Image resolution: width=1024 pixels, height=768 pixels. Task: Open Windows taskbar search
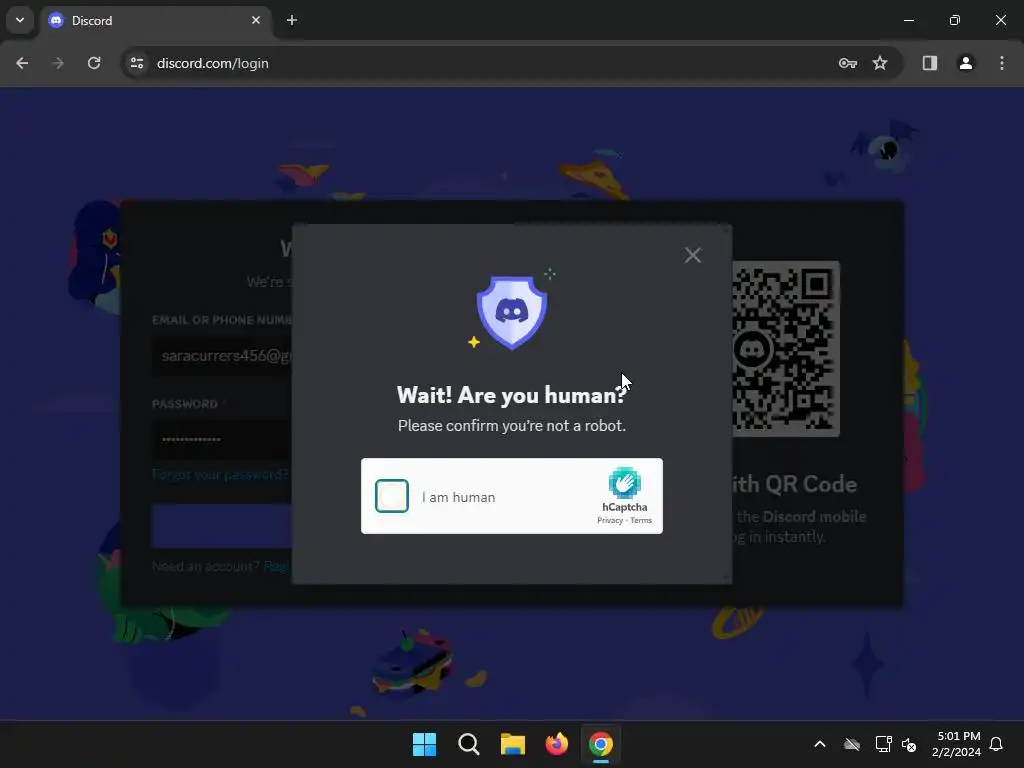(469, 744)
